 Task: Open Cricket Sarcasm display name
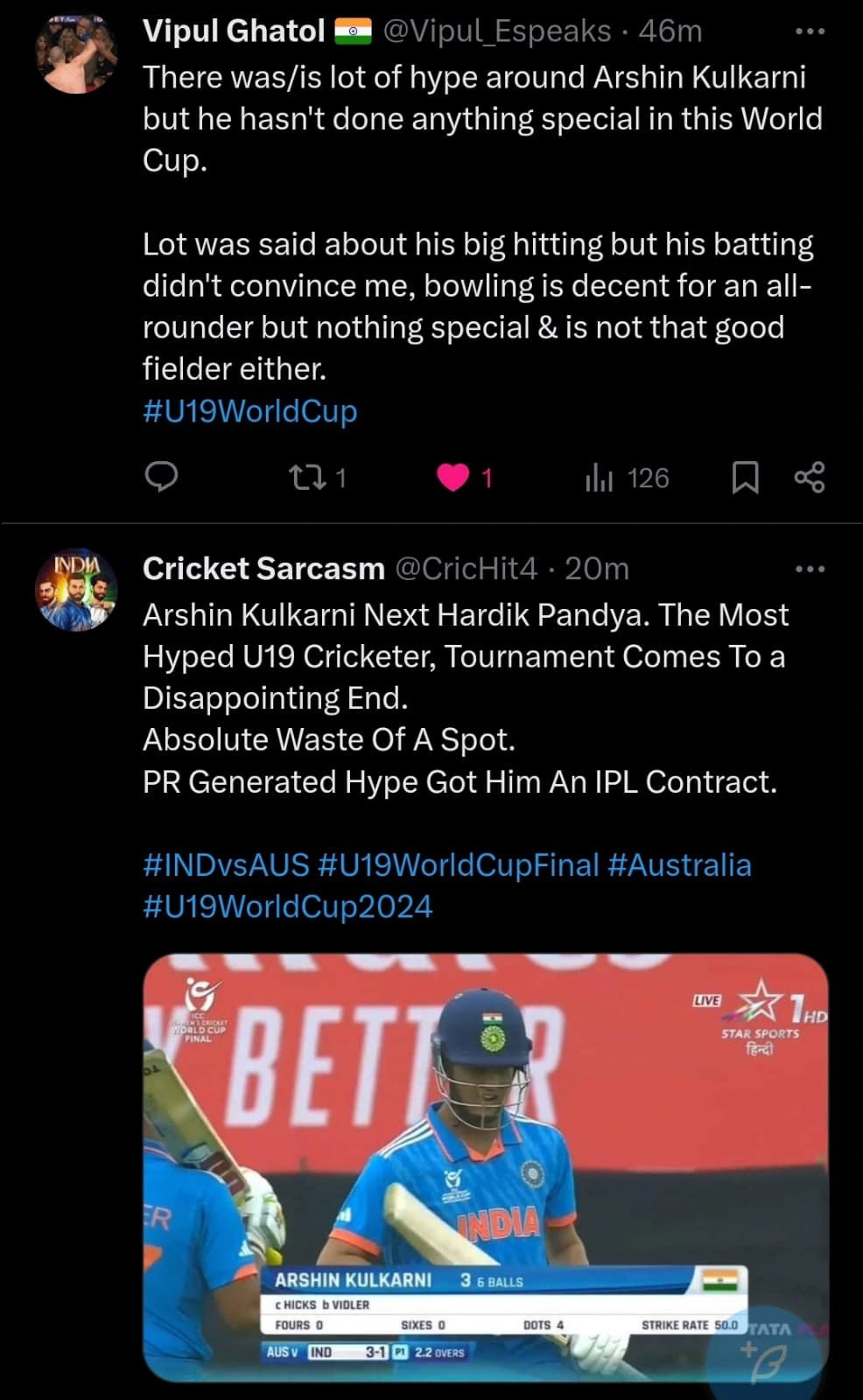tap(263, 569)
